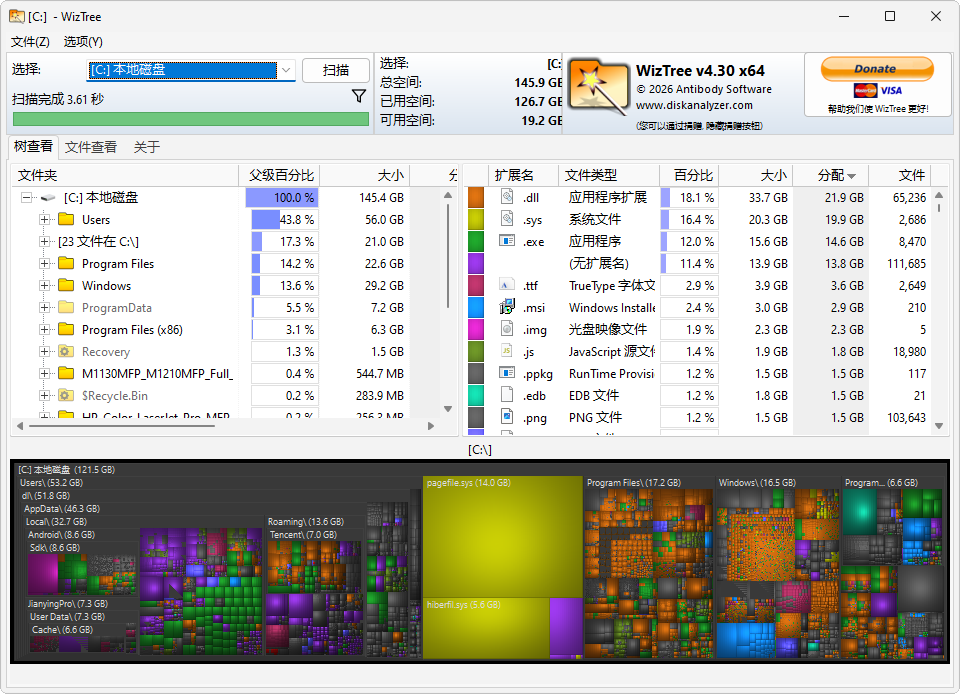960x694 pixels.
Task: Click the M1130MFP folder icon
Action: [66, 373]
